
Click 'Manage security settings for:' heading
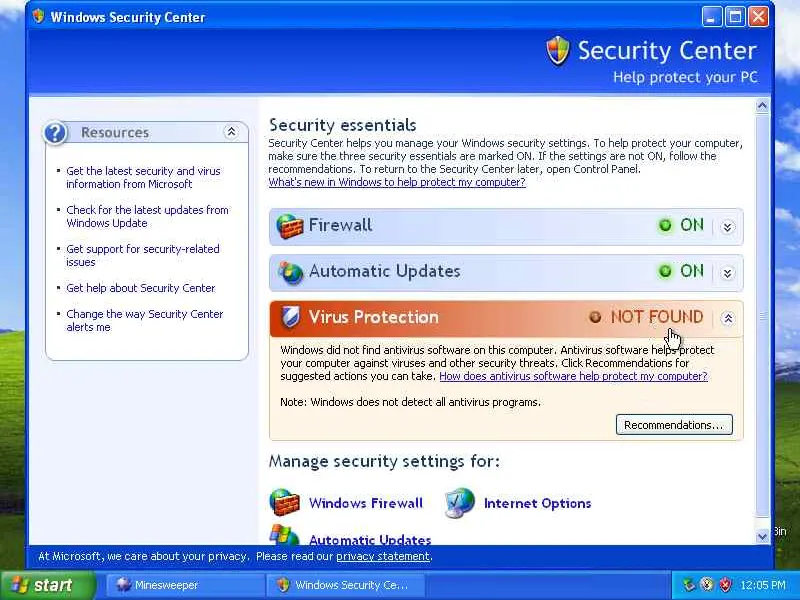pos(384,461)
